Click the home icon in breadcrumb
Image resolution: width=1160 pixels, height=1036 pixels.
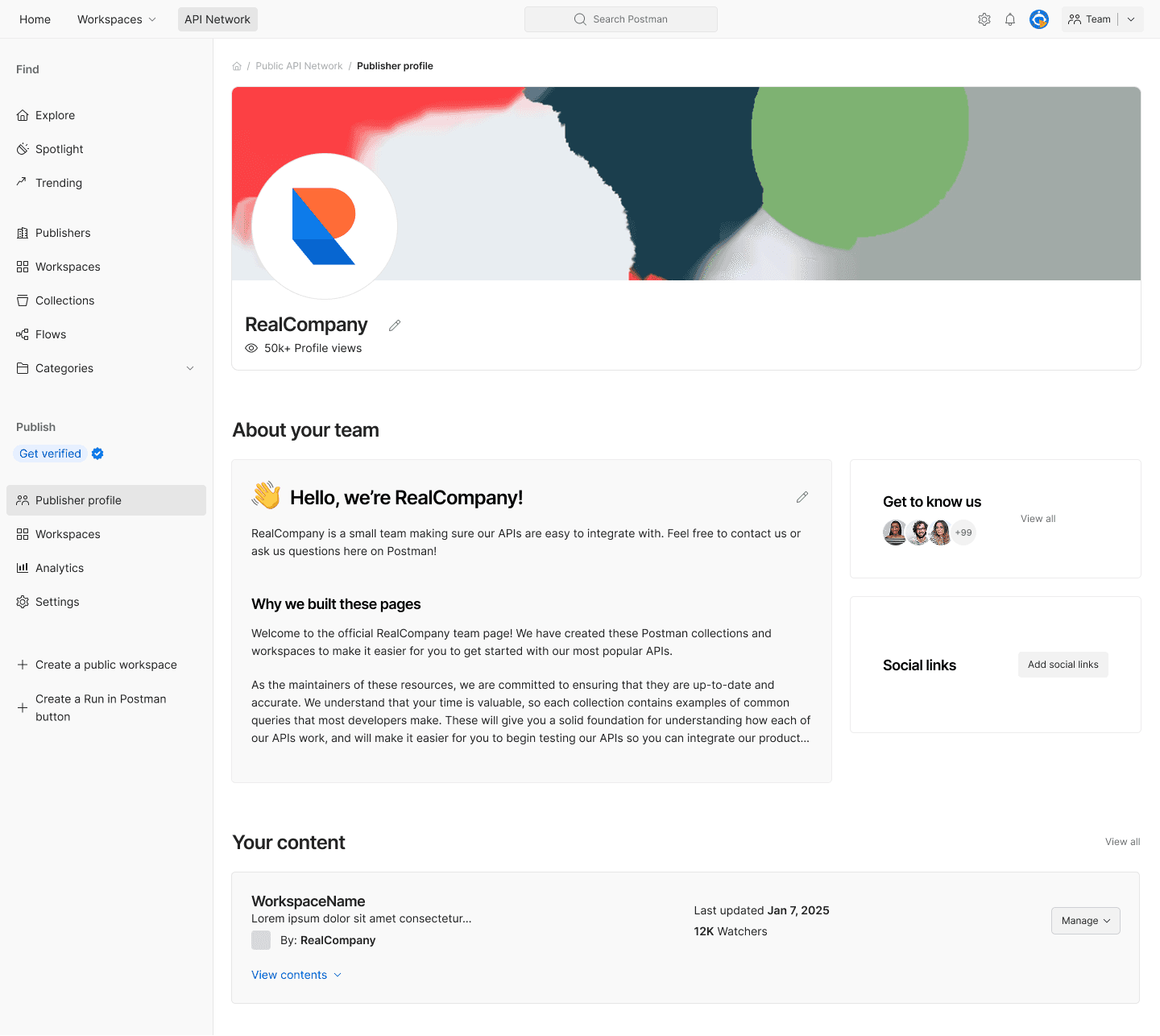click(x=237, y=66)
